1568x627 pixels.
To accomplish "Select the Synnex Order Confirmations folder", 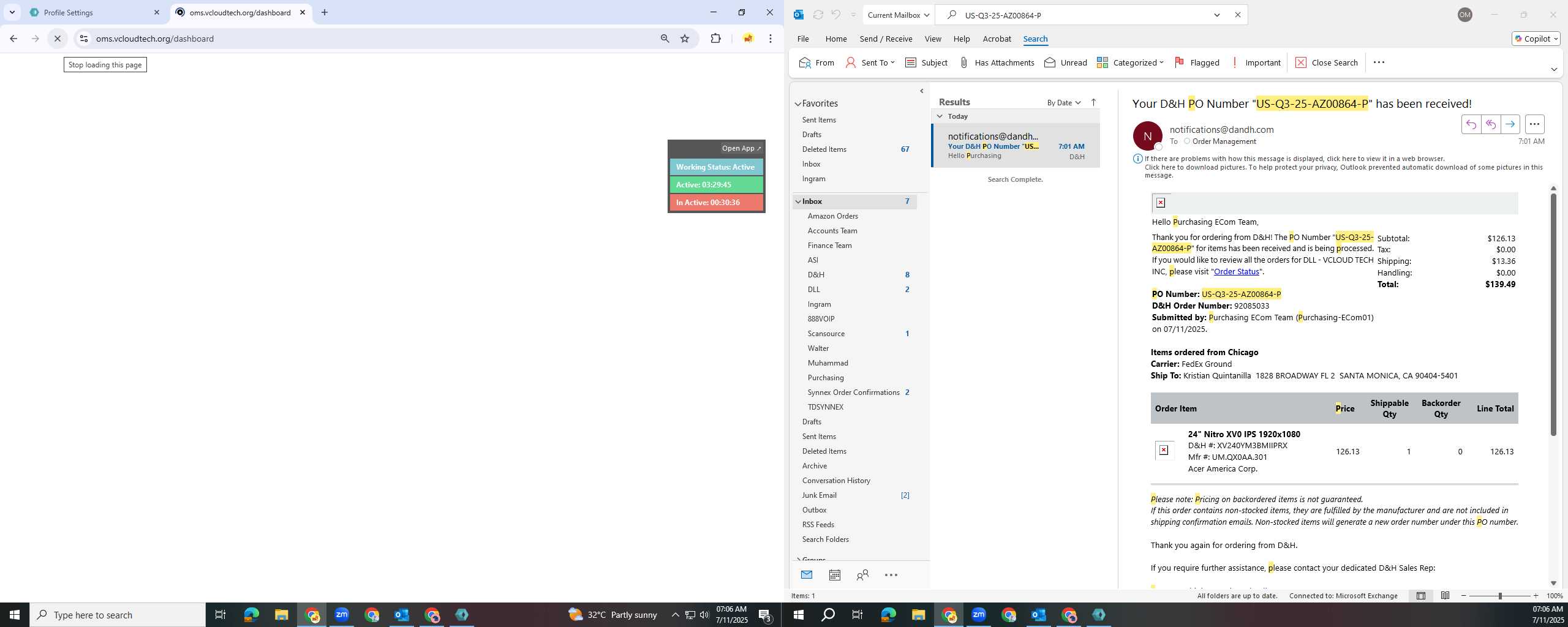I will (x=854, y=392).
